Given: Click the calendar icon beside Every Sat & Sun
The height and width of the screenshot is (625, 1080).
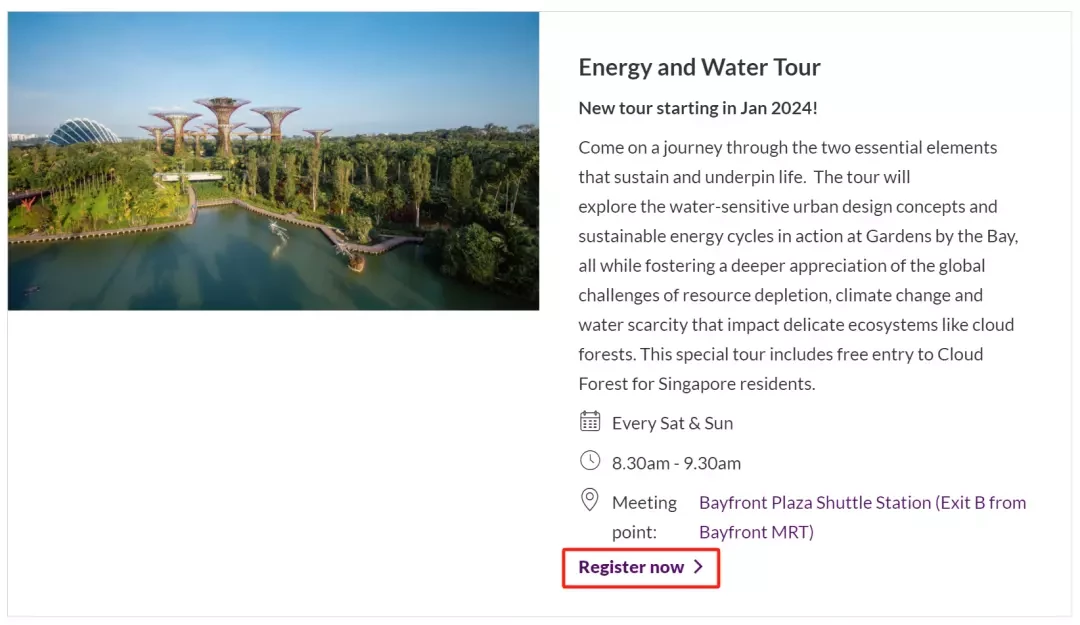Looking at the screenshot, I should [590, 421].
